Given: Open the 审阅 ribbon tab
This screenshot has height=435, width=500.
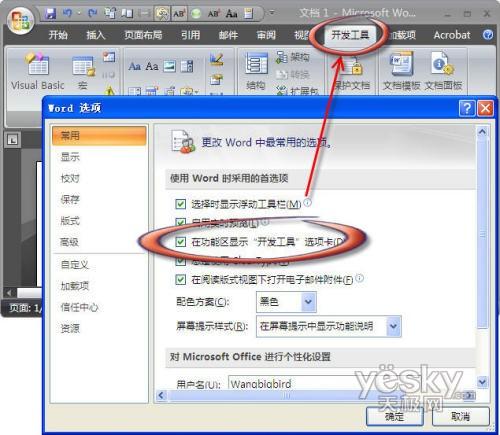Looking at the screenshot, I should pyautogui.click(x=266, y=35).
